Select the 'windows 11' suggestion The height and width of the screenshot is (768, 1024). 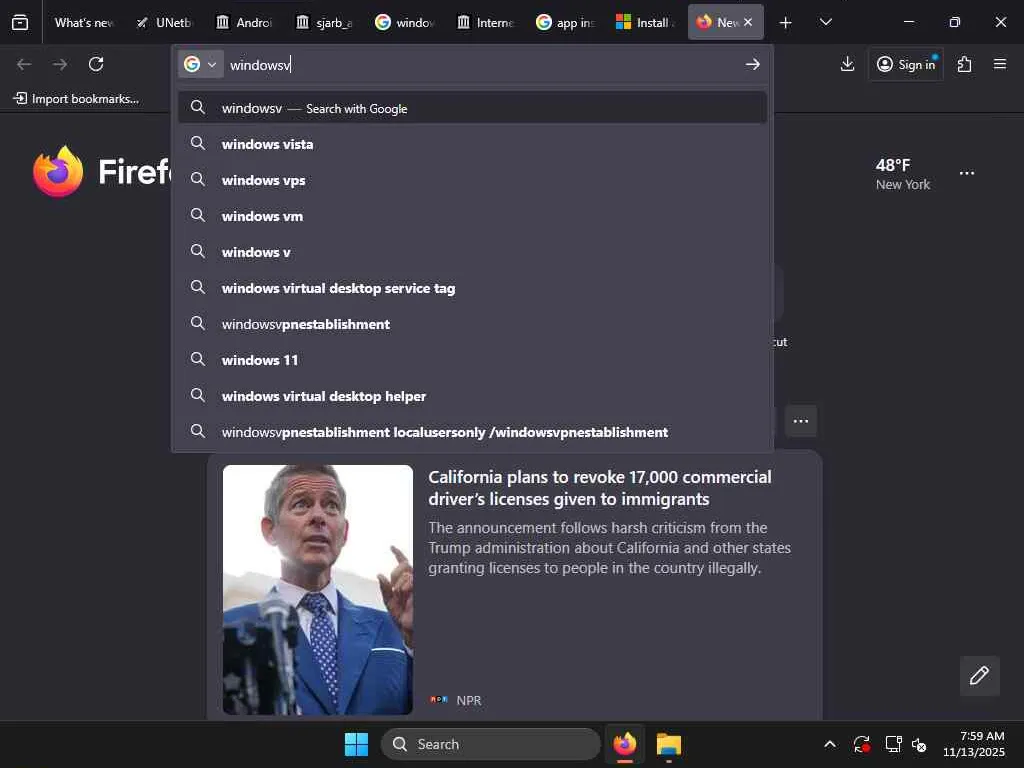click(x=472, y=359)
